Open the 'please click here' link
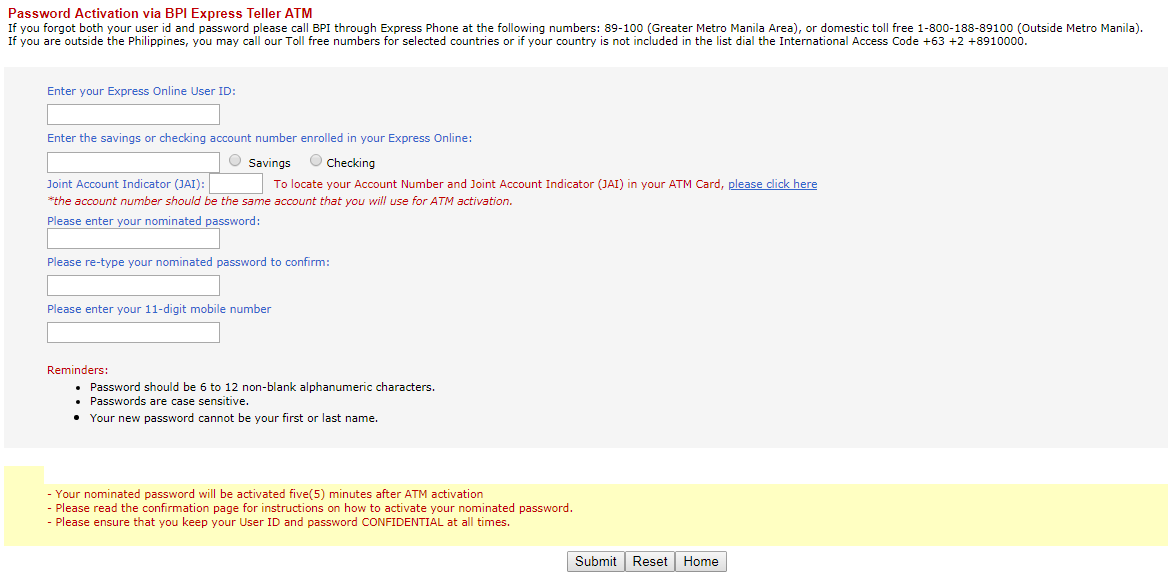Viewport: 1168px width, 580px height. point(772,183)
